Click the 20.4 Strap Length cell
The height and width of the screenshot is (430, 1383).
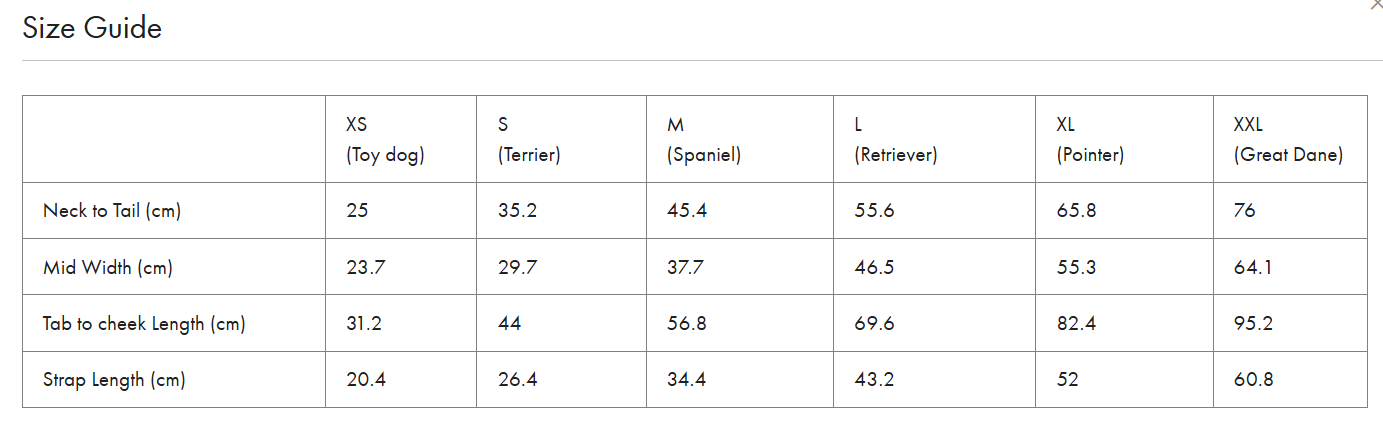click(x=401, y=379)
